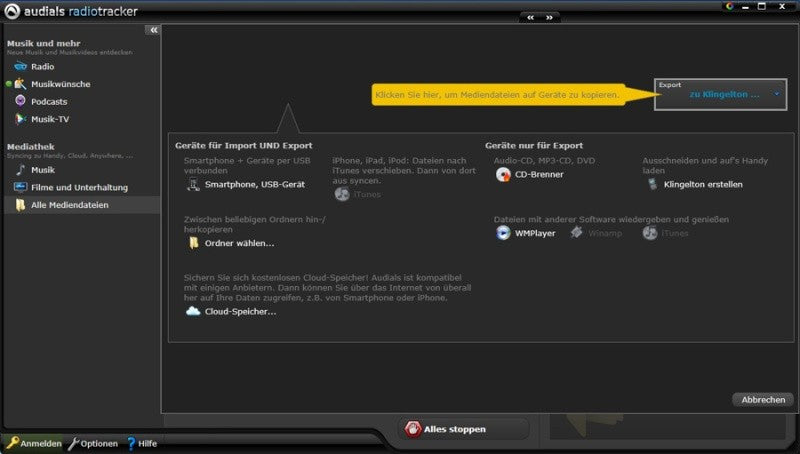This screenshot has width=800, height=454.
Task: Select Winamp player option
Action: pos(605,234)
